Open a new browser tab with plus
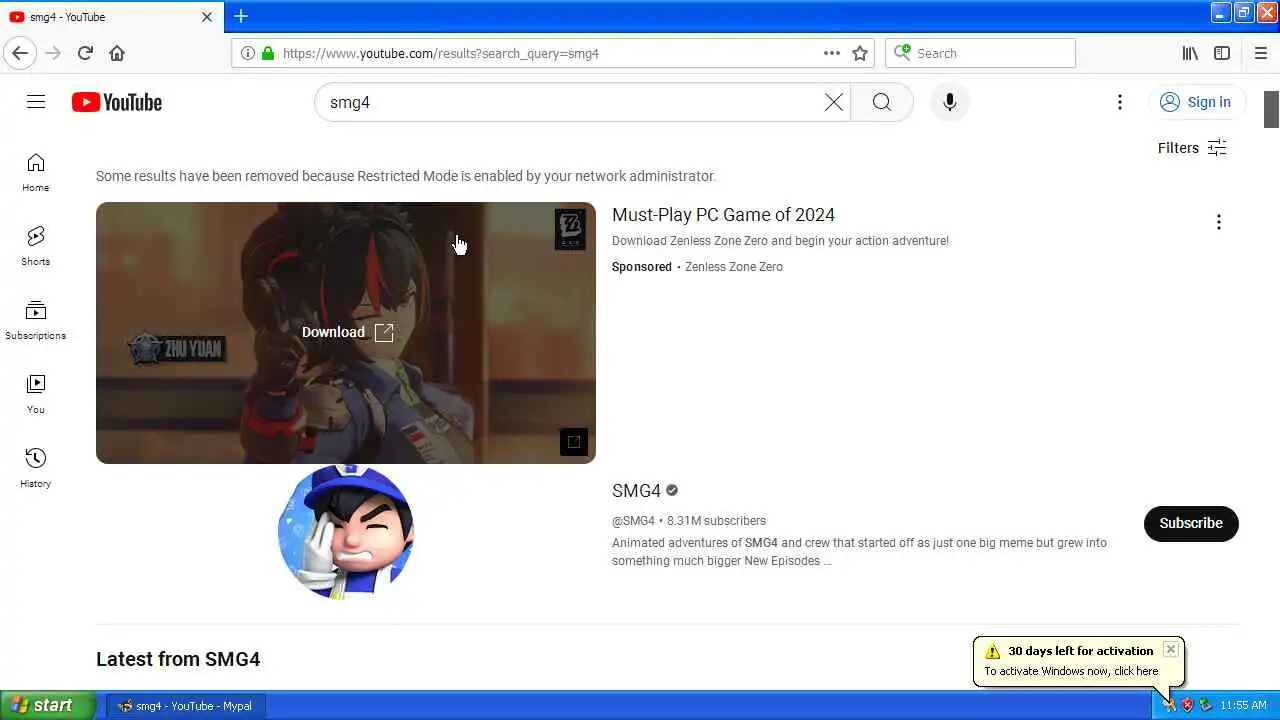The image size is (1280, 720). tap(241, 16)
